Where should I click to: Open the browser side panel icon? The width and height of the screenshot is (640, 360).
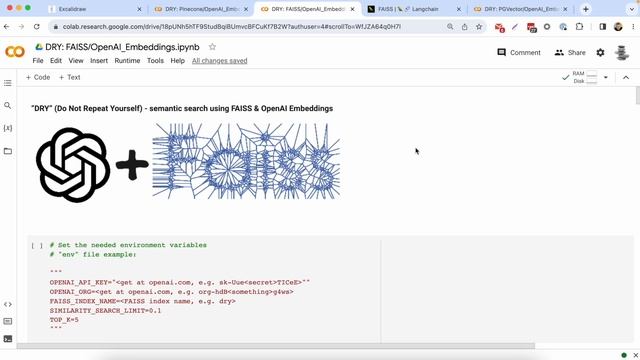pos(602,27)
